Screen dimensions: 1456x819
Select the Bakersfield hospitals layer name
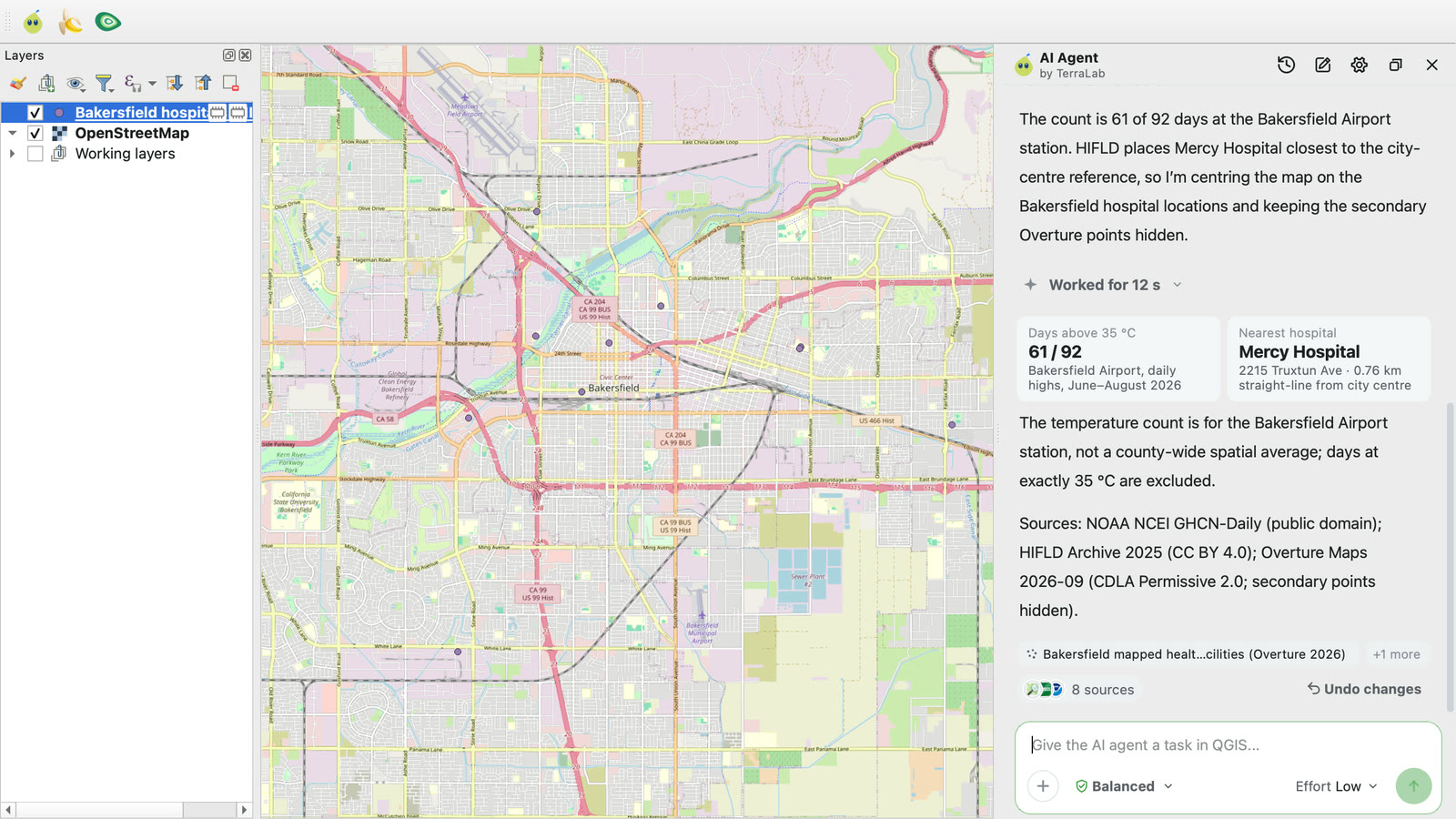pyautogui.click(x=141, y=113)
